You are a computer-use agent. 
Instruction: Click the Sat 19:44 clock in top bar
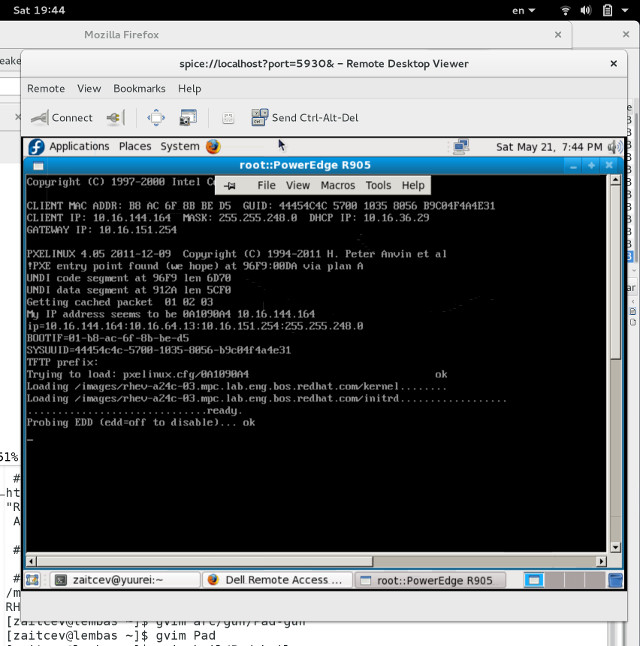[39, 10]
